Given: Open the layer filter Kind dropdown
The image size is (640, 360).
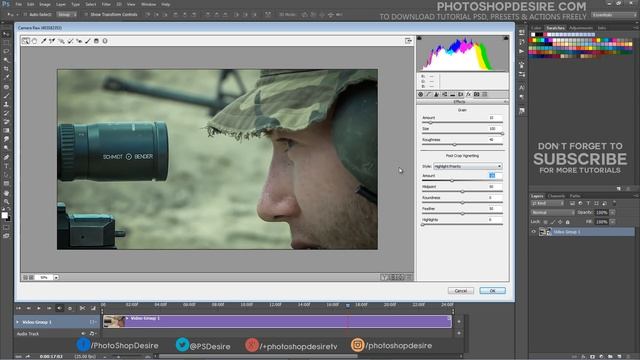Looking at the screenshot, I should 547,203.
